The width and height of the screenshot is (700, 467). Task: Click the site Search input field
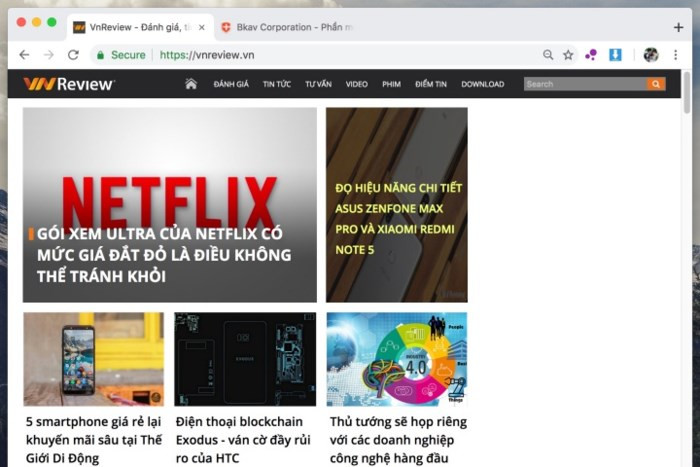[585, 84]
